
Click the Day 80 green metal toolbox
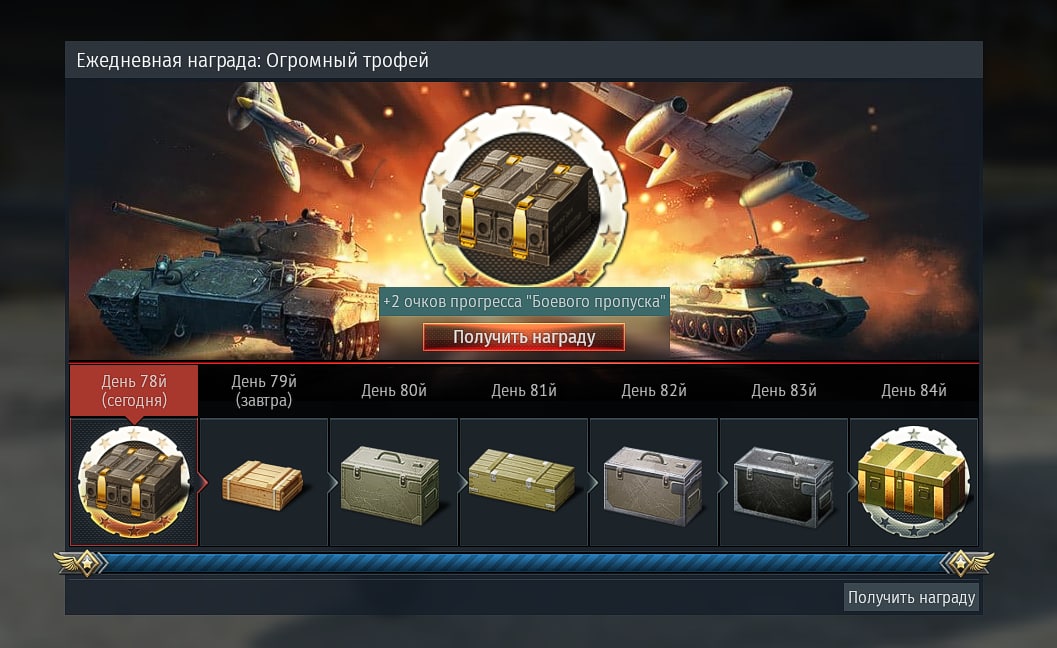[393, 484]
